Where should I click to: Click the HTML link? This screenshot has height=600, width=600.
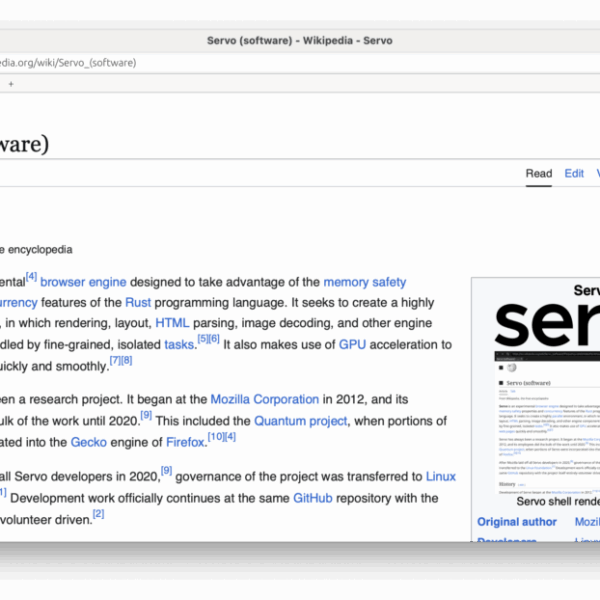click(172, 323)
